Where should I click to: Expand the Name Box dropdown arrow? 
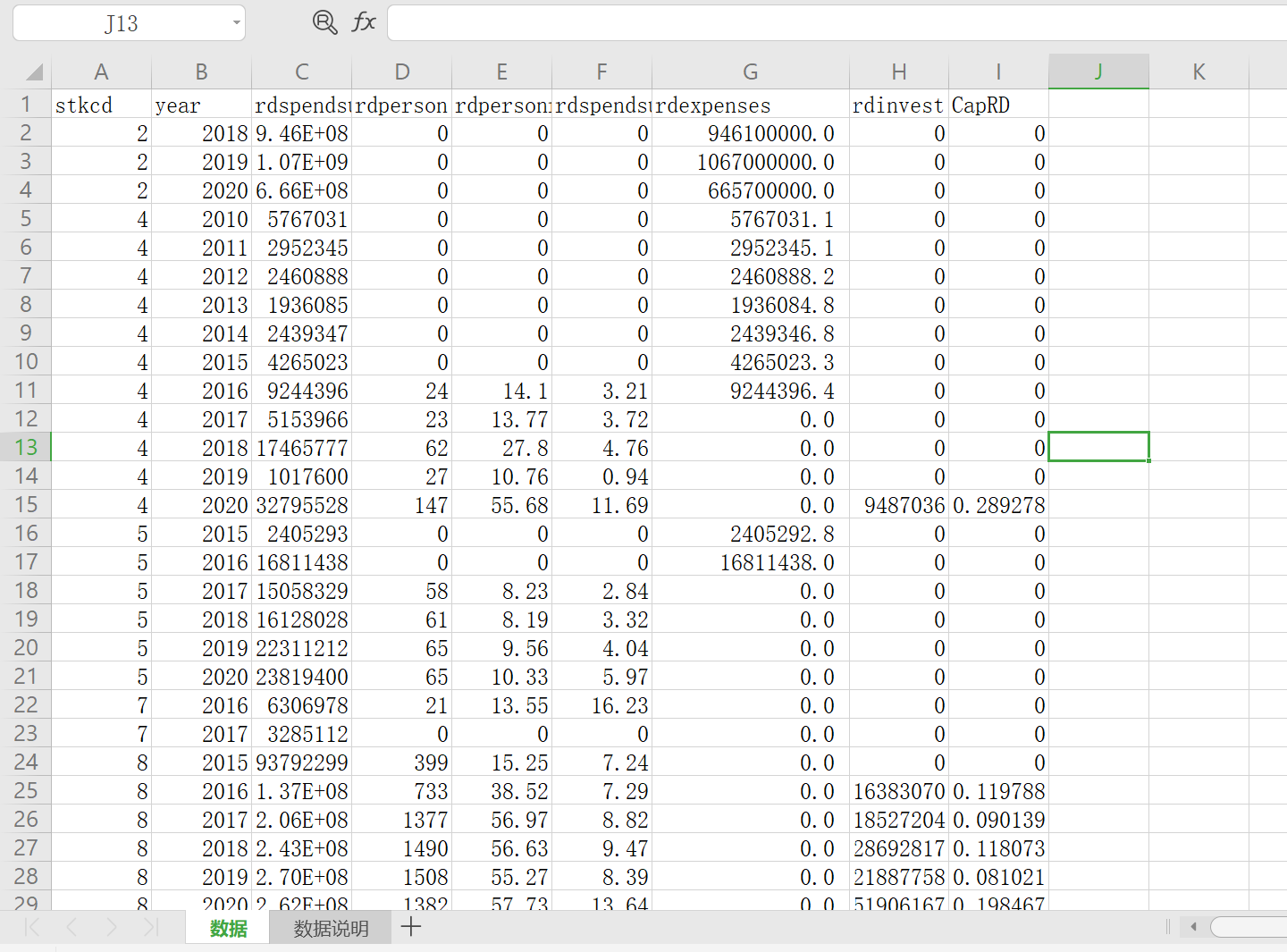236,23
